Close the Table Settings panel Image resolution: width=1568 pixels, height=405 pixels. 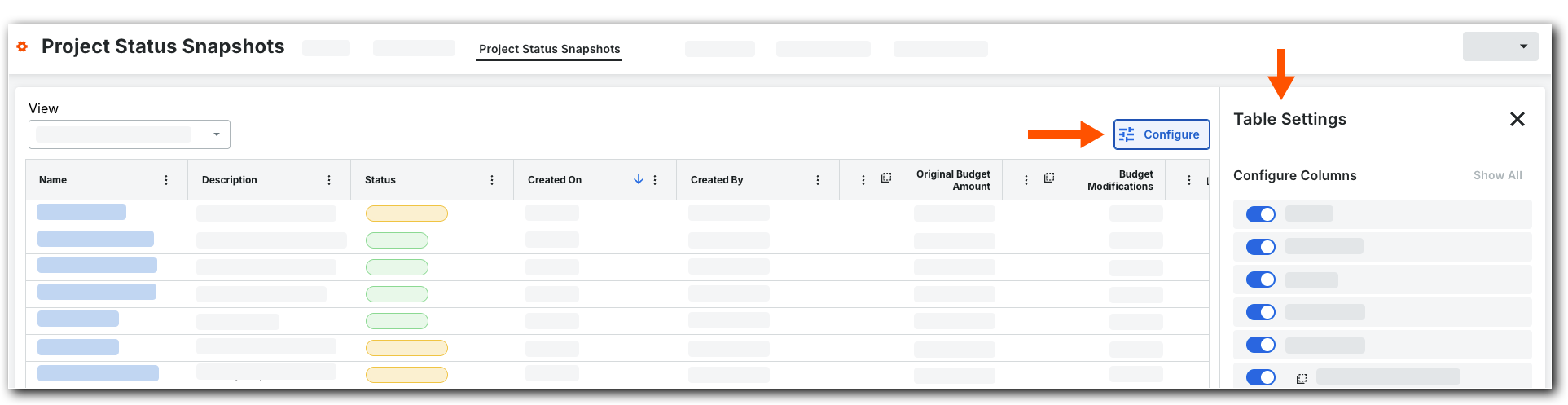pyautogui.click(x=1517, y=119)
